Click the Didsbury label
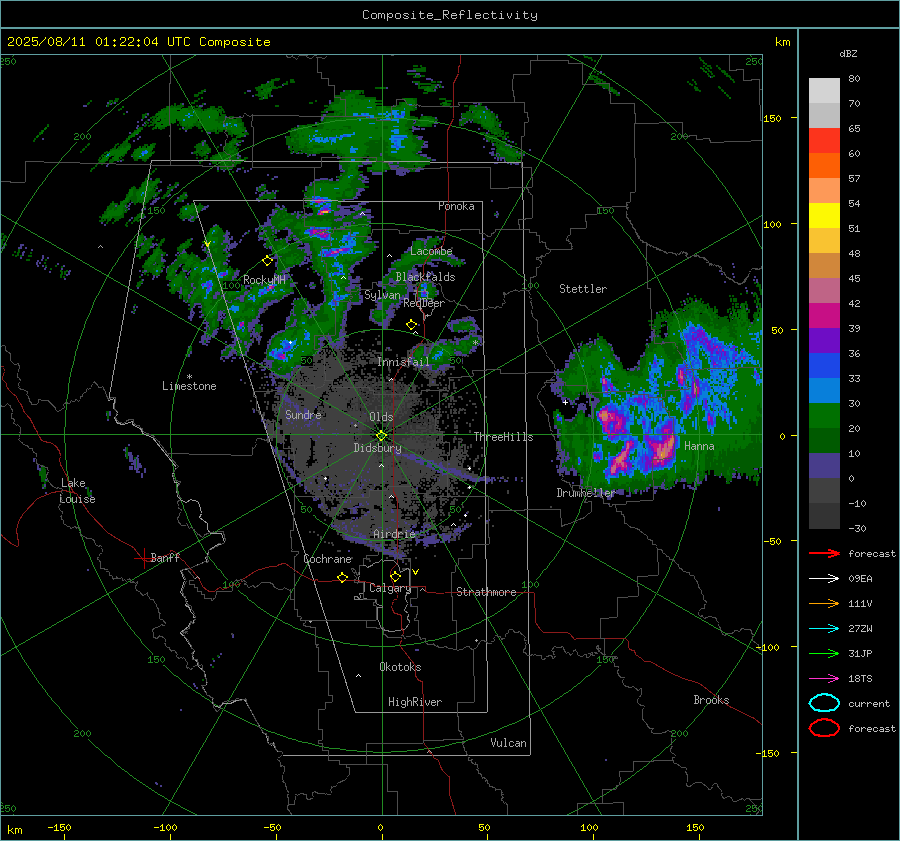 (x=377, y=448)
